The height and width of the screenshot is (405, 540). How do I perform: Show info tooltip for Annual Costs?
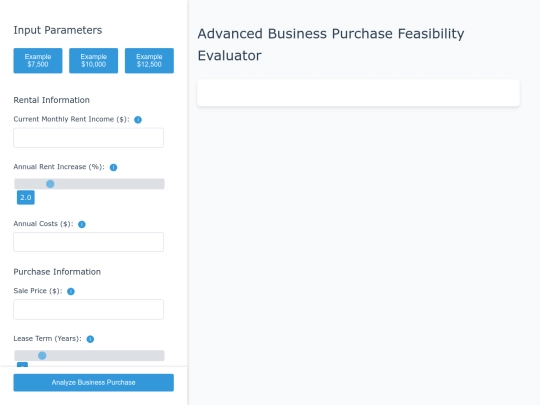[82, 224]
